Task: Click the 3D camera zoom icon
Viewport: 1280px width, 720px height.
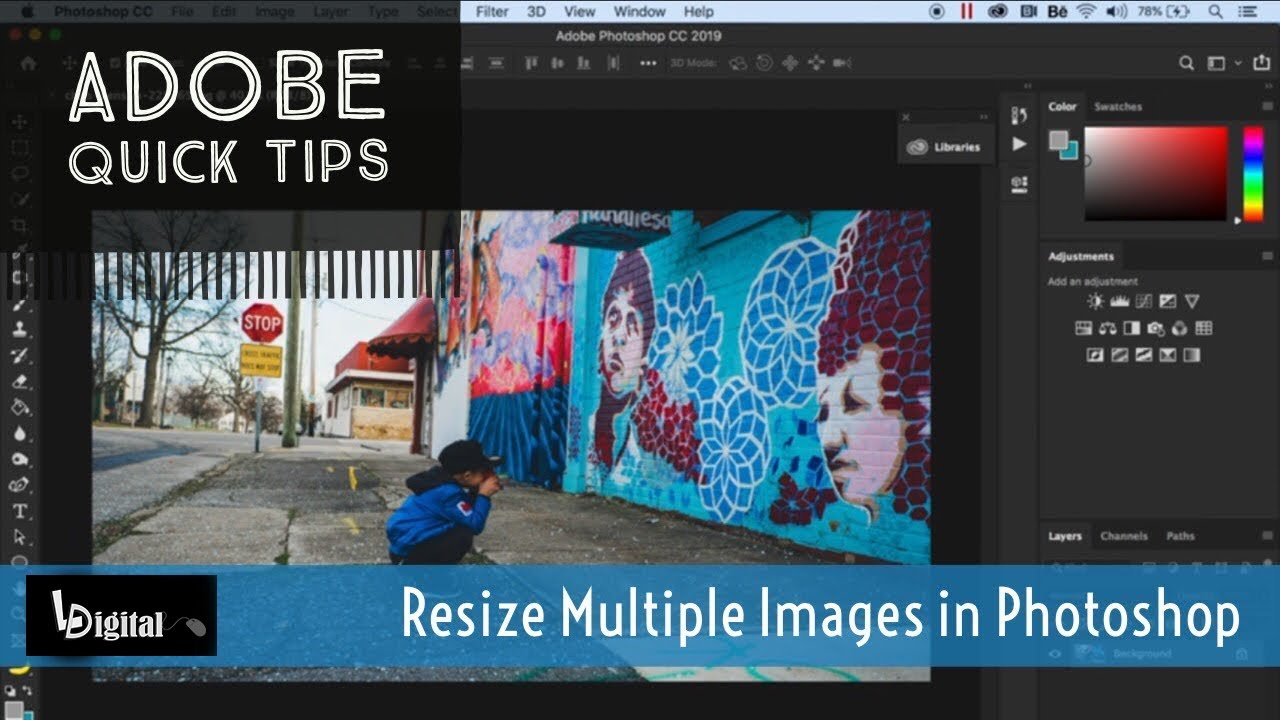Action: coord(842,63)
